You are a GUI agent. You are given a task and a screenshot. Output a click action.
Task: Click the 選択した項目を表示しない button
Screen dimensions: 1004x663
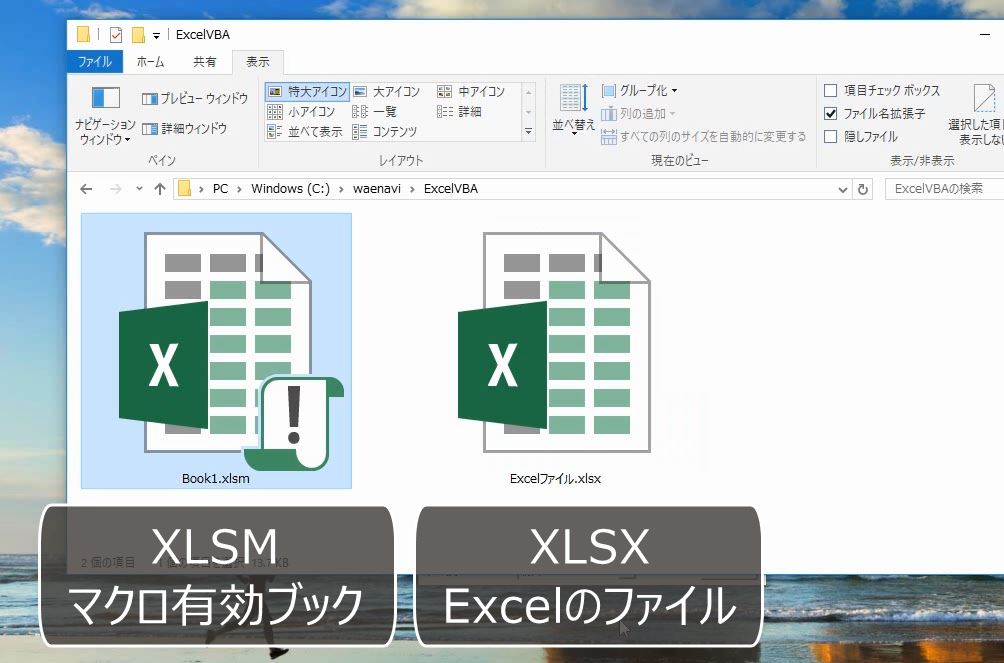coord(978,115)
